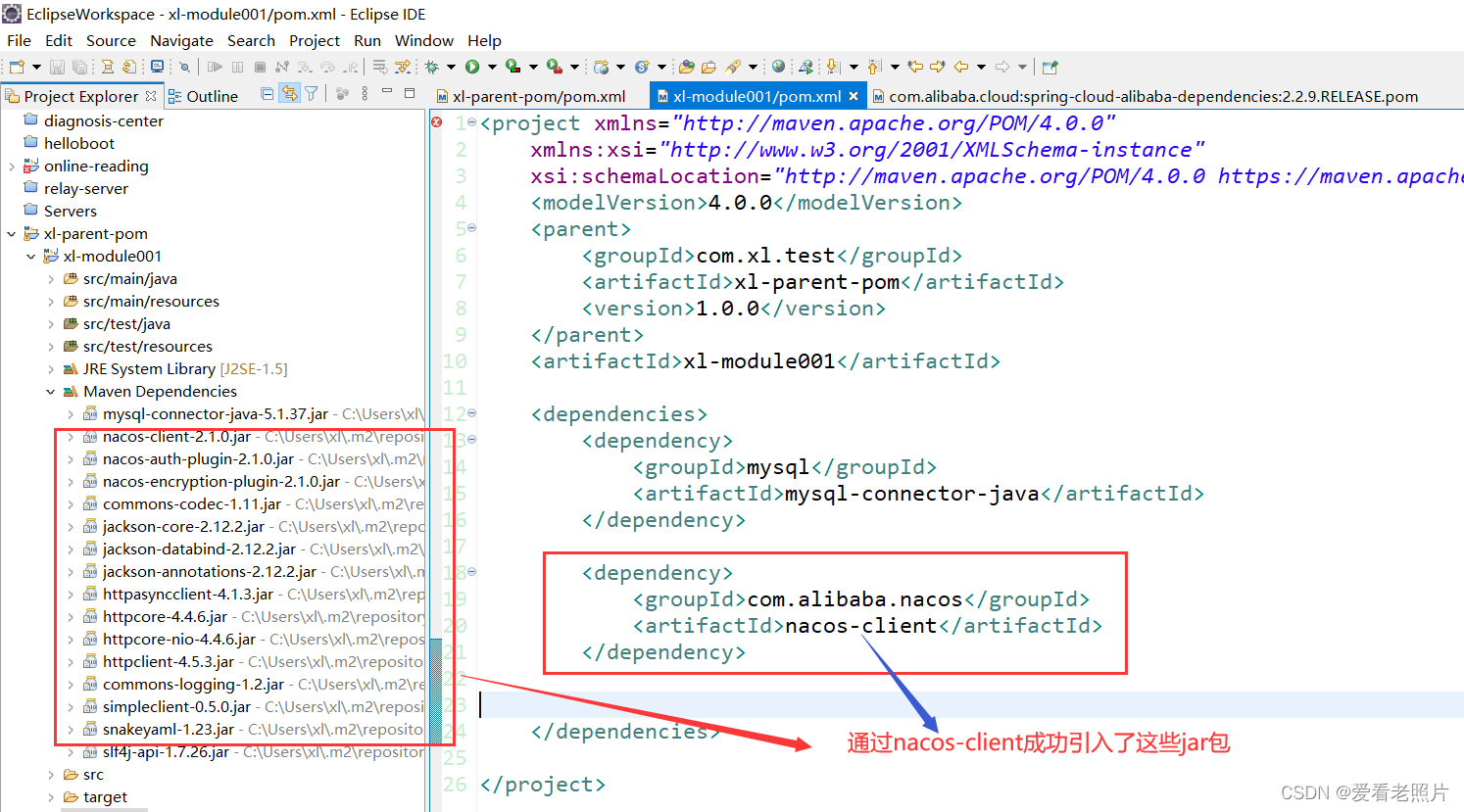Image resolution: width=1464 pixels, height=812 pixels.
Task: Click the Save toolbar icon
Action: [x=57, y=67]
